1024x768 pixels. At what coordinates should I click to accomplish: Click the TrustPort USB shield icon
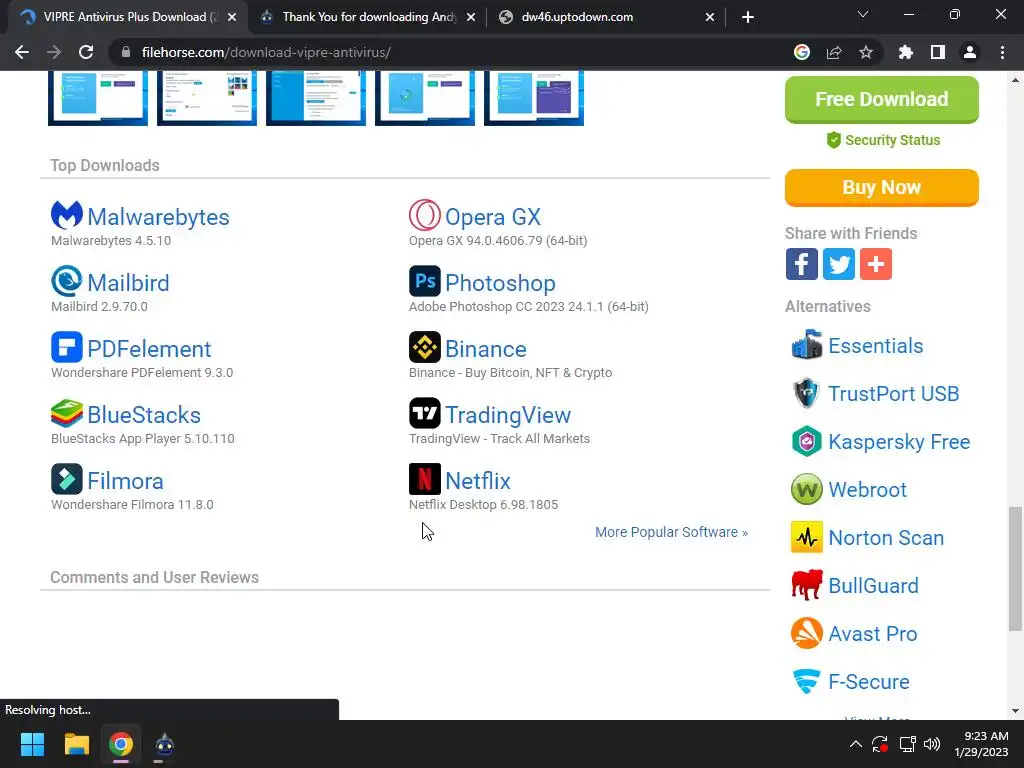coord(807,393)
